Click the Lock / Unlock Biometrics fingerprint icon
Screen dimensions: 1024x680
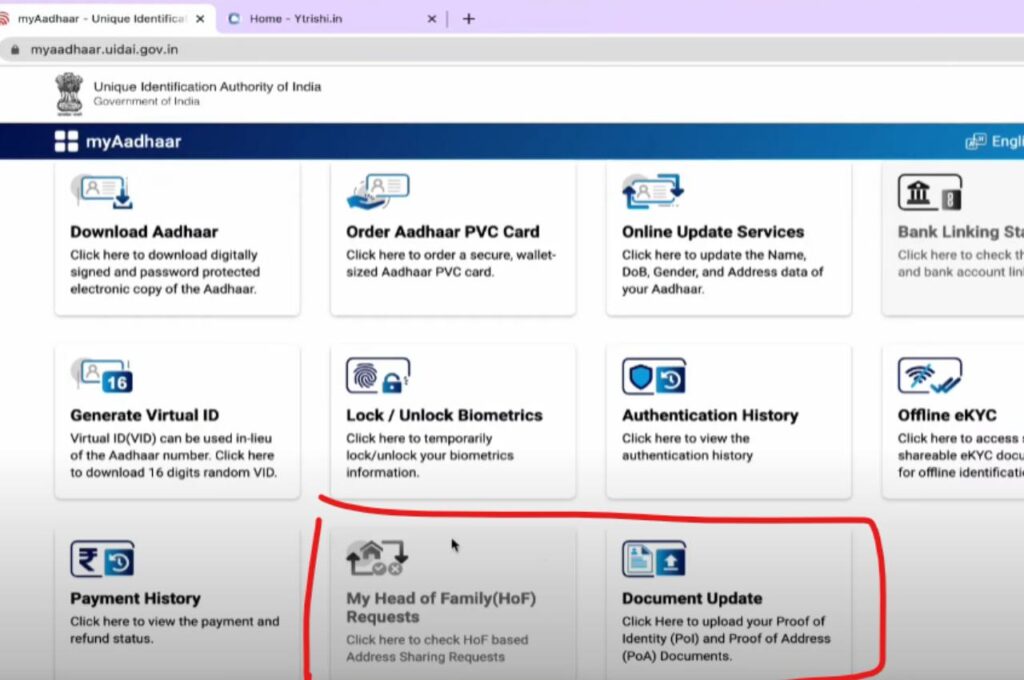point(379,375)
